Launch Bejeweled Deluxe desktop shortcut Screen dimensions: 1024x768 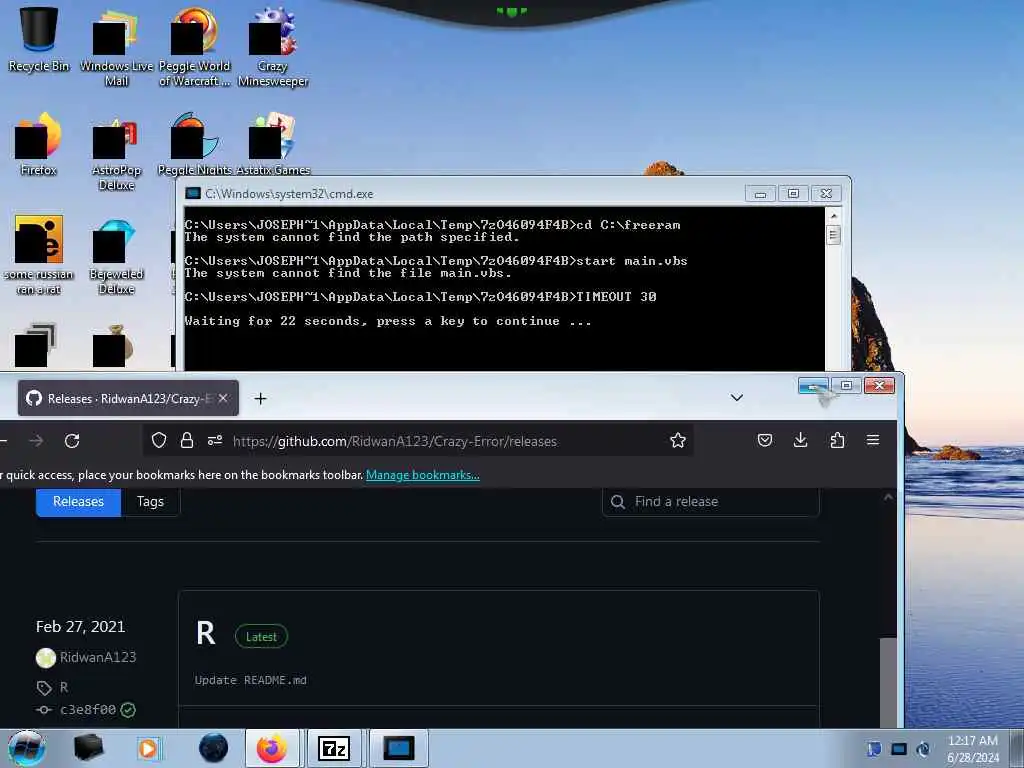pos(116,255)
